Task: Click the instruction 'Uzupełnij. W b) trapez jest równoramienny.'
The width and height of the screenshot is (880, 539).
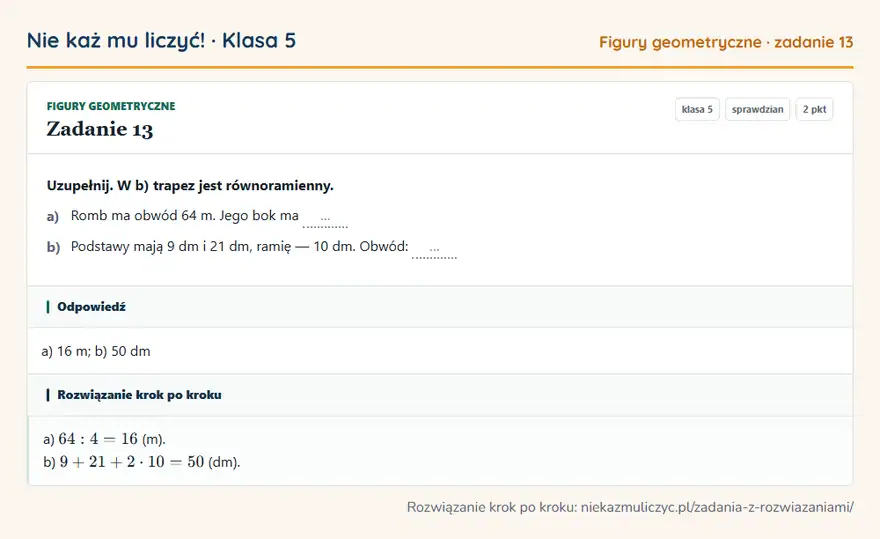Action: (190, 186)
